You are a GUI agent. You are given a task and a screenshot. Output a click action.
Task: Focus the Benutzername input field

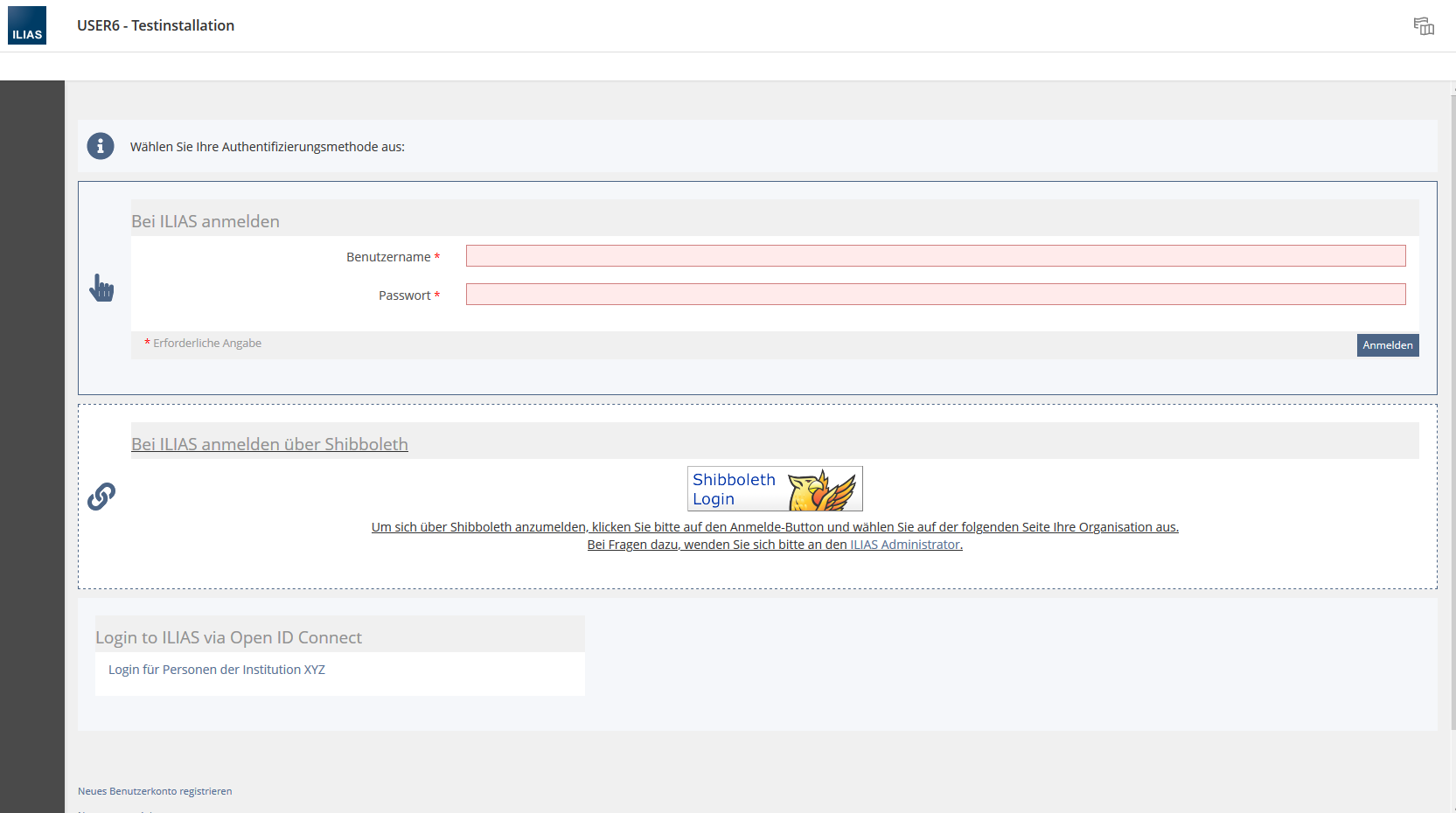point(935,256)
